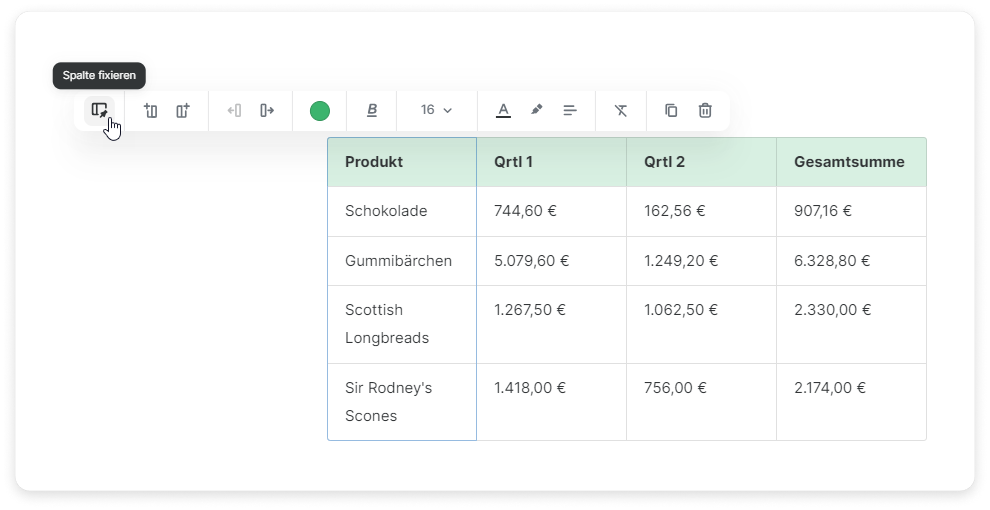Click the Gesamtsumme column header

point(850,162)
